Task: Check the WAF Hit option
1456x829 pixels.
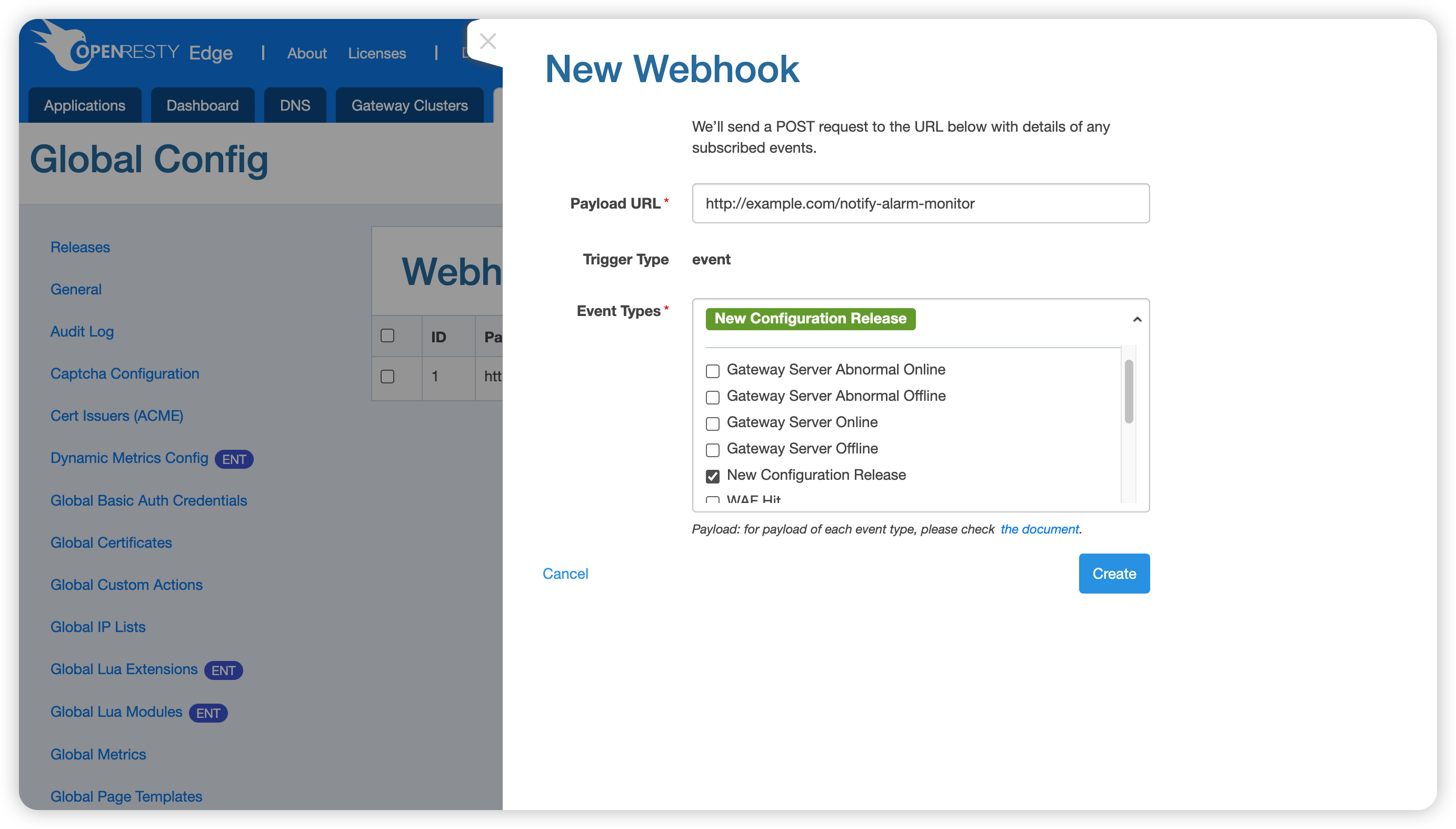Action: pyautogui.click(x=712, y=499)
